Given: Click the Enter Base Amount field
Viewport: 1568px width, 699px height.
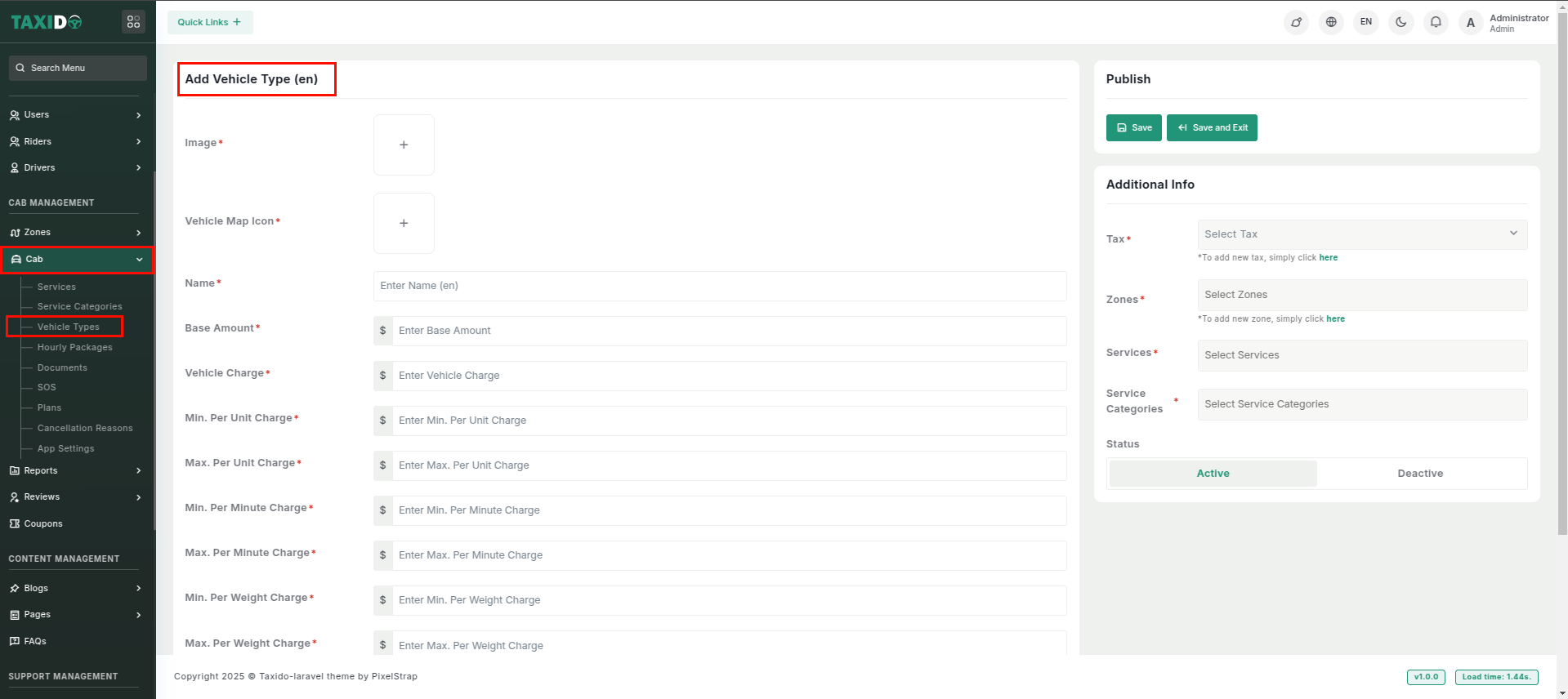Looking at the screenshot, I should [728, 331].
